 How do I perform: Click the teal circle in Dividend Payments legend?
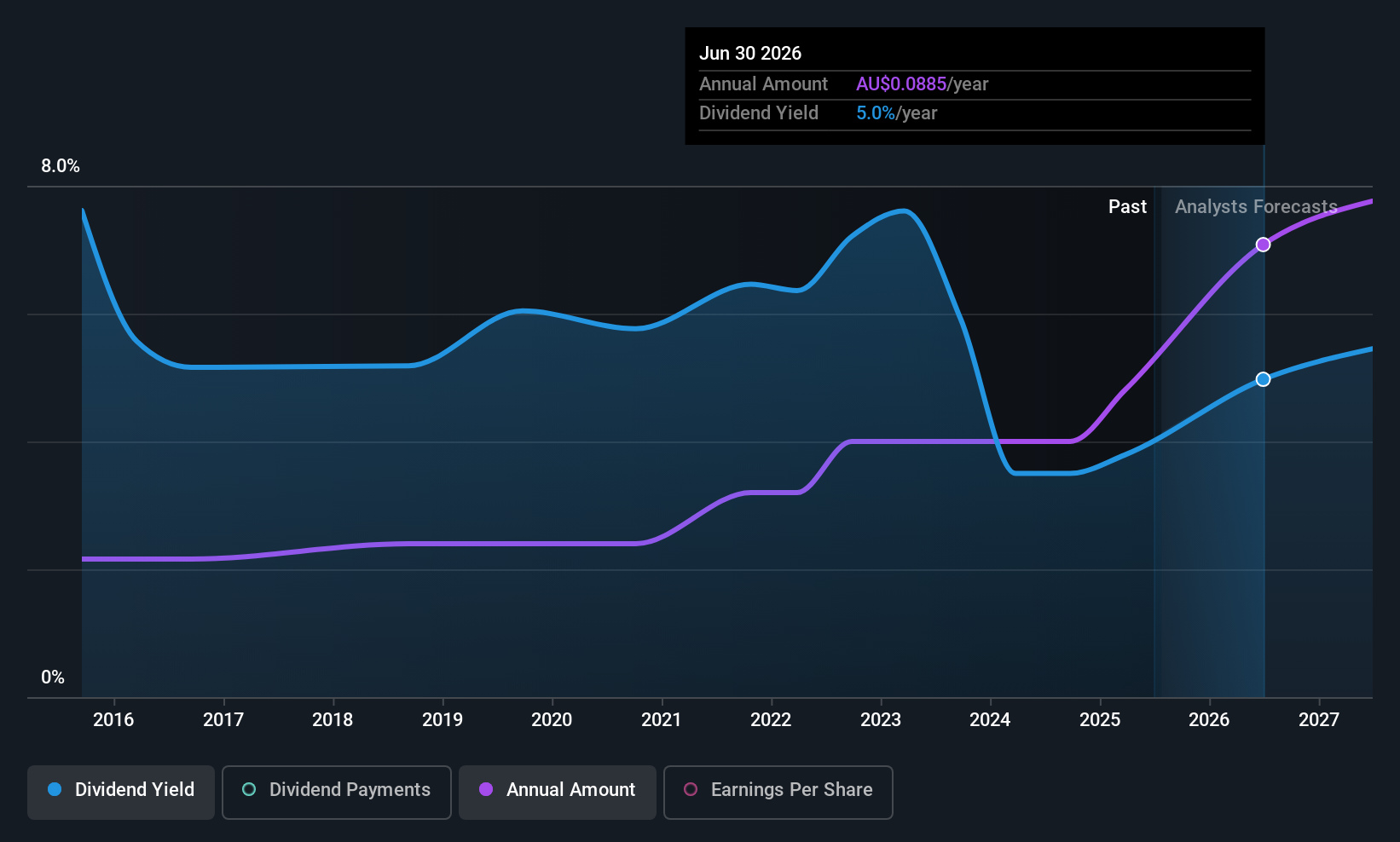(249, 789)
